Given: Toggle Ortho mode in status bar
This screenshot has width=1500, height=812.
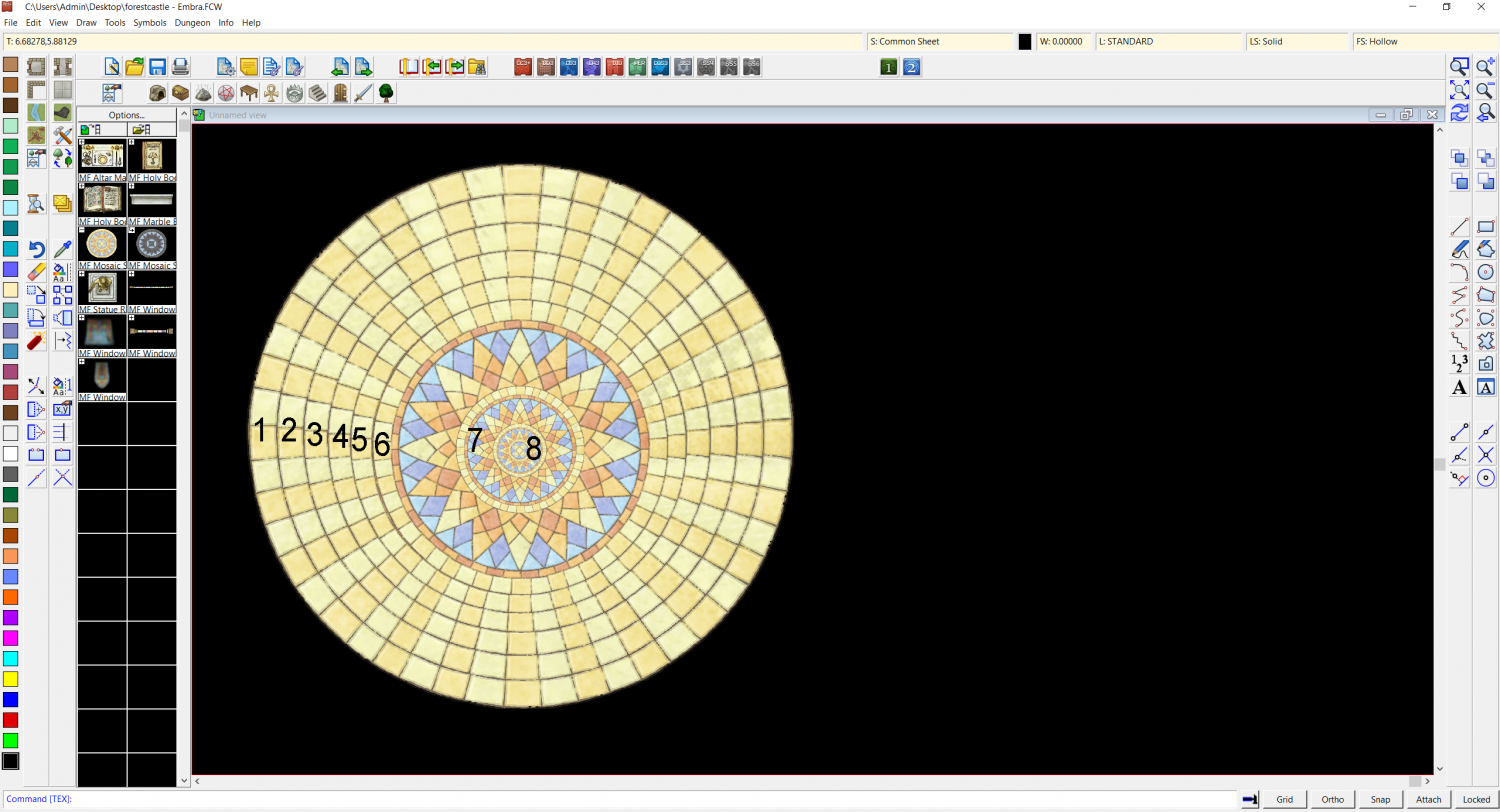Looking at the screenshot, I should [1332, 799].
